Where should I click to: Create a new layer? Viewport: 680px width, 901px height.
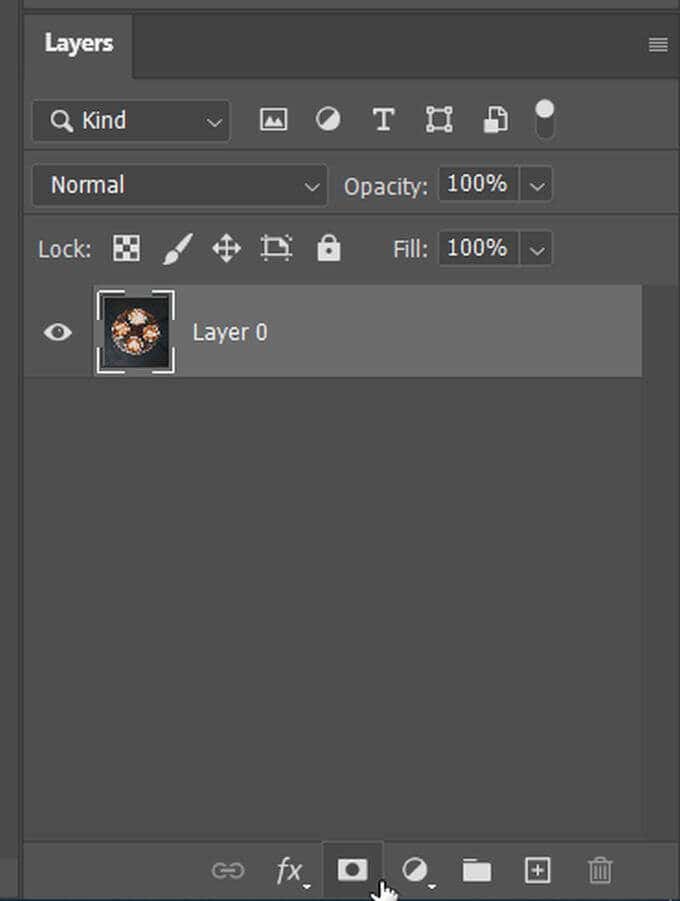(x=537, y=871)
